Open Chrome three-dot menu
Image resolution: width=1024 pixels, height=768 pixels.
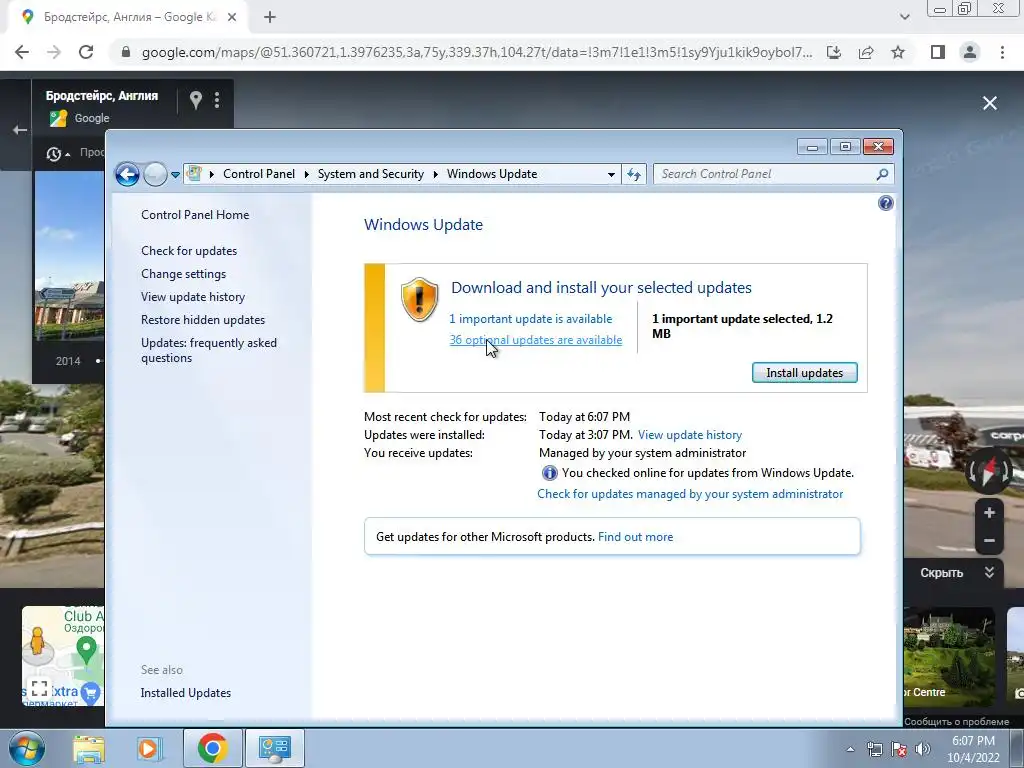click(x=1002, y=52)
